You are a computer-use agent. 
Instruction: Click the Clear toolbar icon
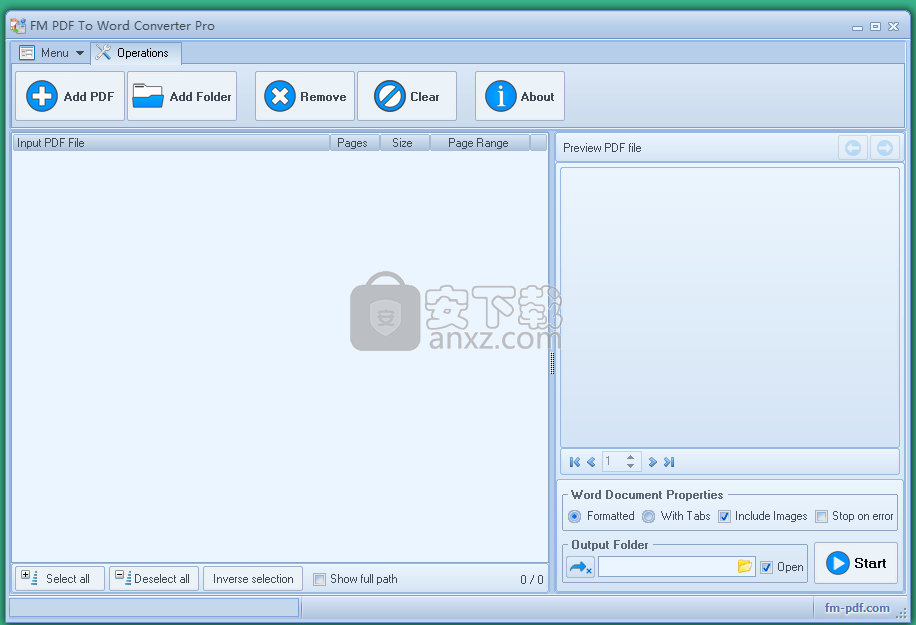pyautogui.click(x=390, y=96)
